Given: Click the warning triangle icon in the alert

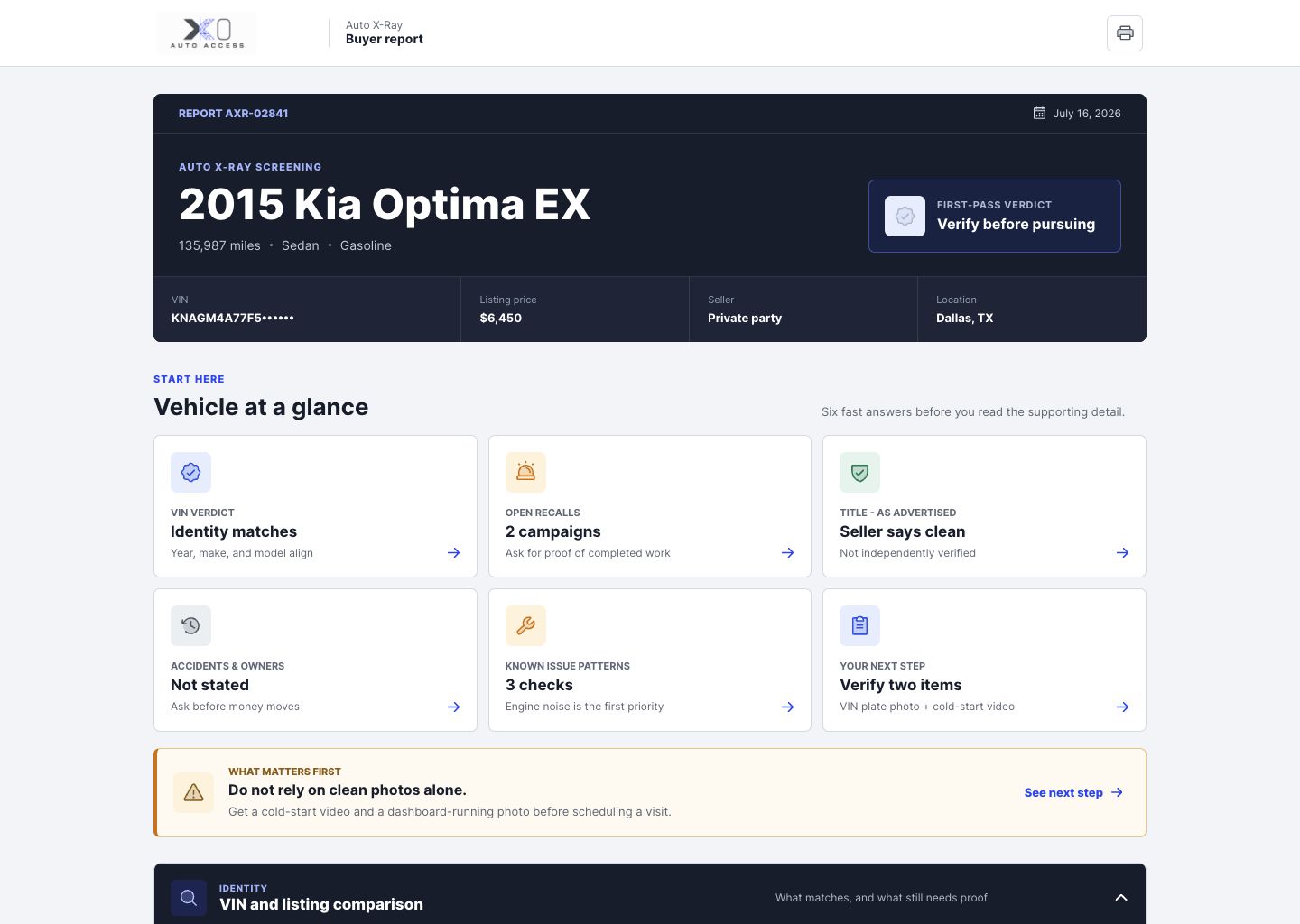Looking at the screenshot, I should (193, 792).
